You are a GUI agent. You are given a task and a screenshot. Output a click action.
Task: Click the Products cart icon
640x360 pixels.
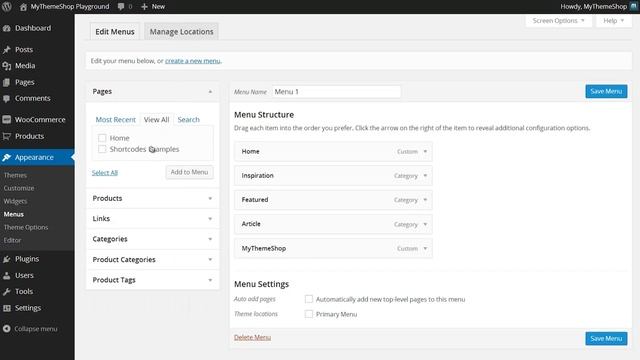tap(7, 136)
